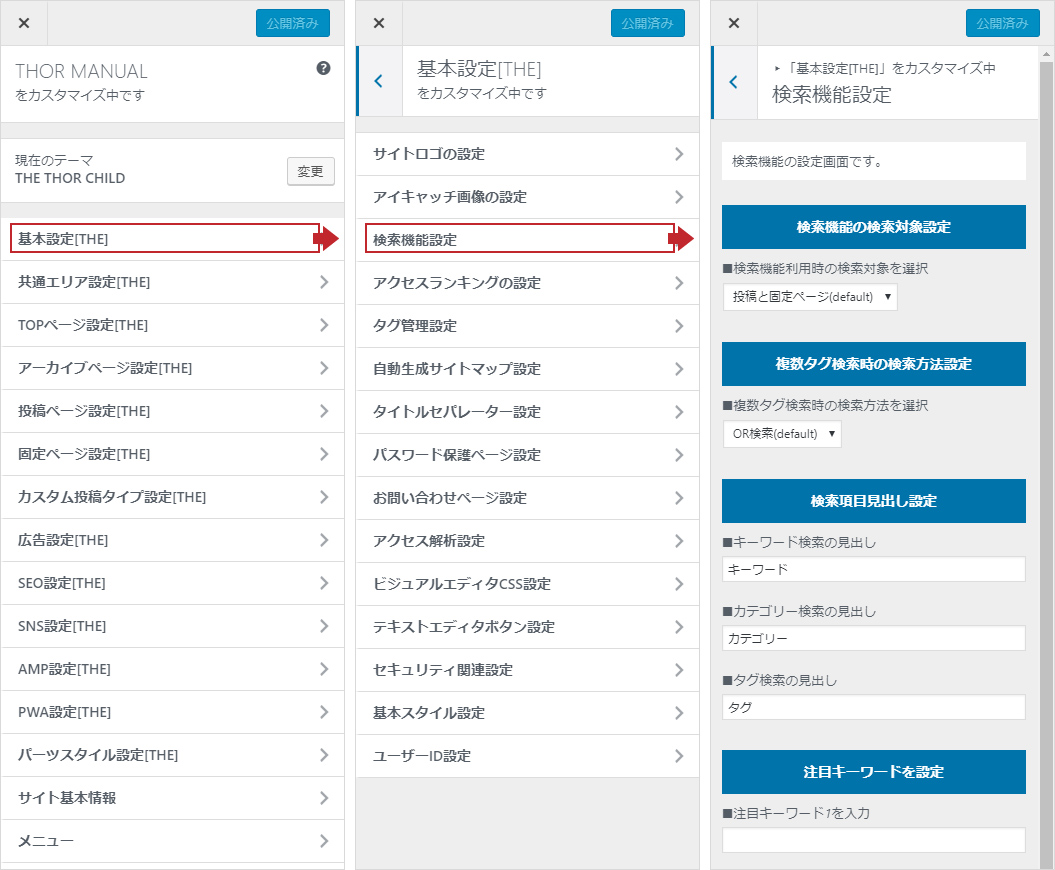The height and width of the screenshot is (870, 1055).
Task: Click chevron beside メニュー
Action: pos(324,841)
